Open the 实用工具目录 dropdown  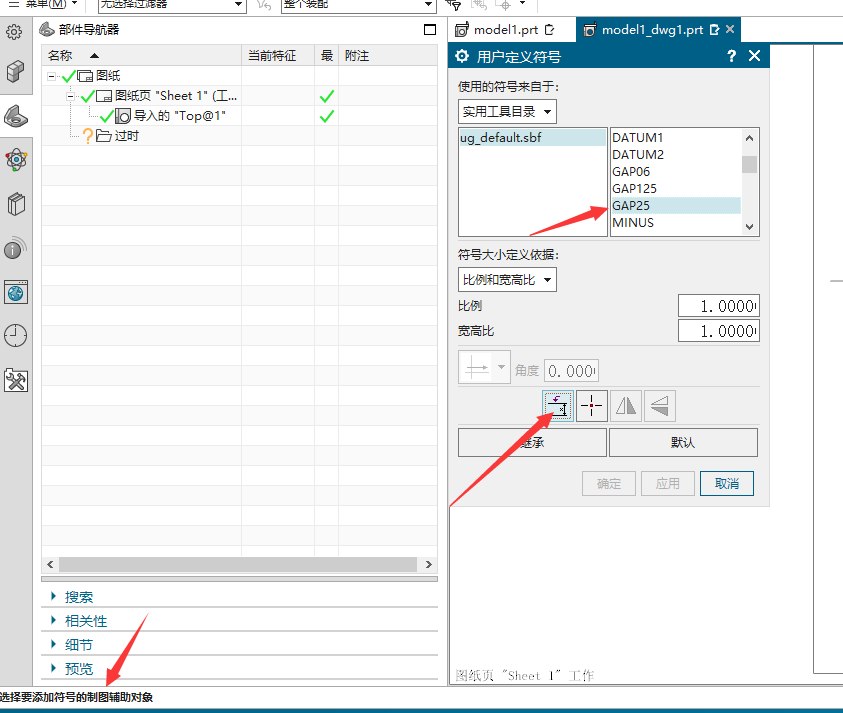point(507,111)
